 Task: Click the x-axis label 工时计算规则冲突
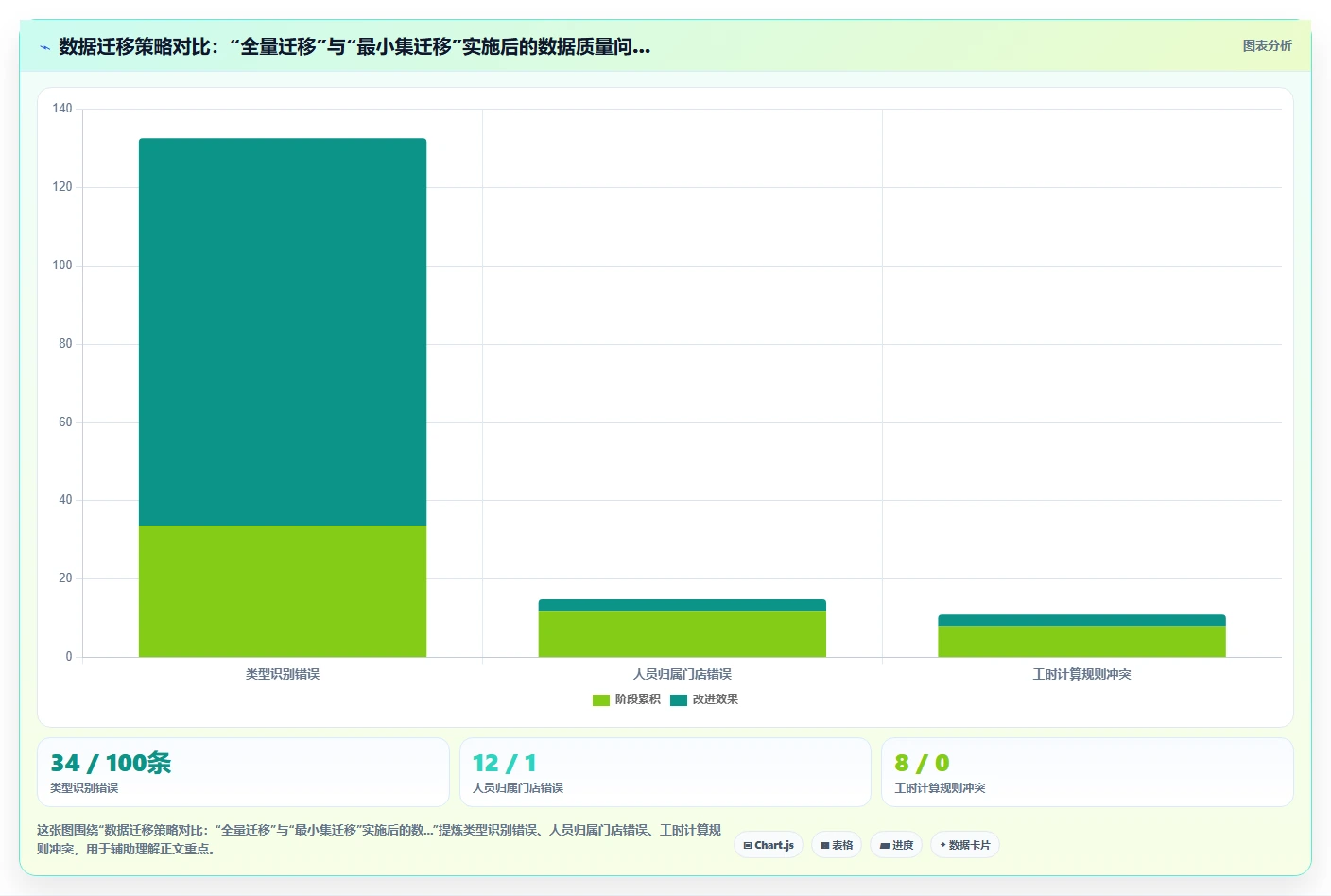(1081, 674)
